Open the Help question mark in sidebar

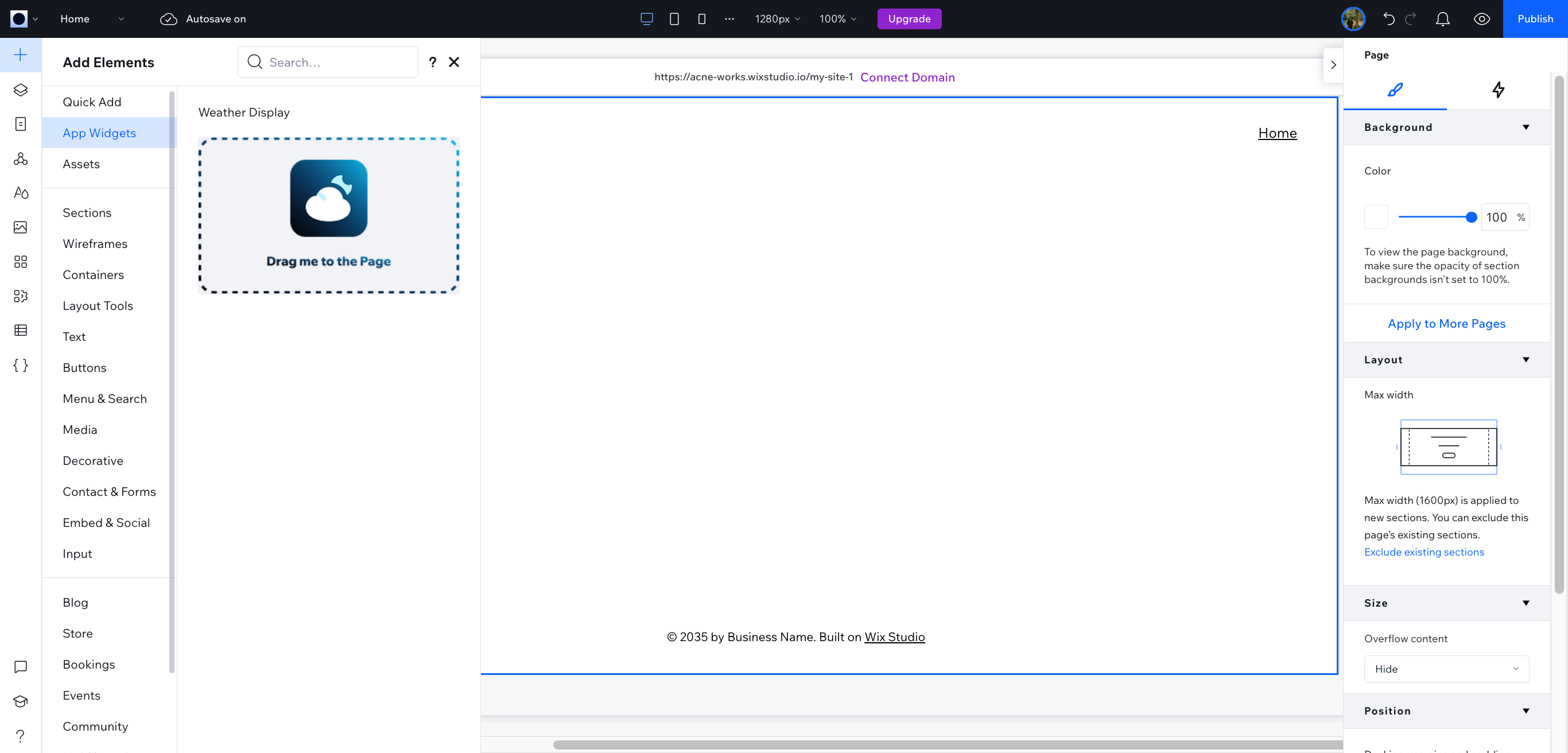coord(20,736)
